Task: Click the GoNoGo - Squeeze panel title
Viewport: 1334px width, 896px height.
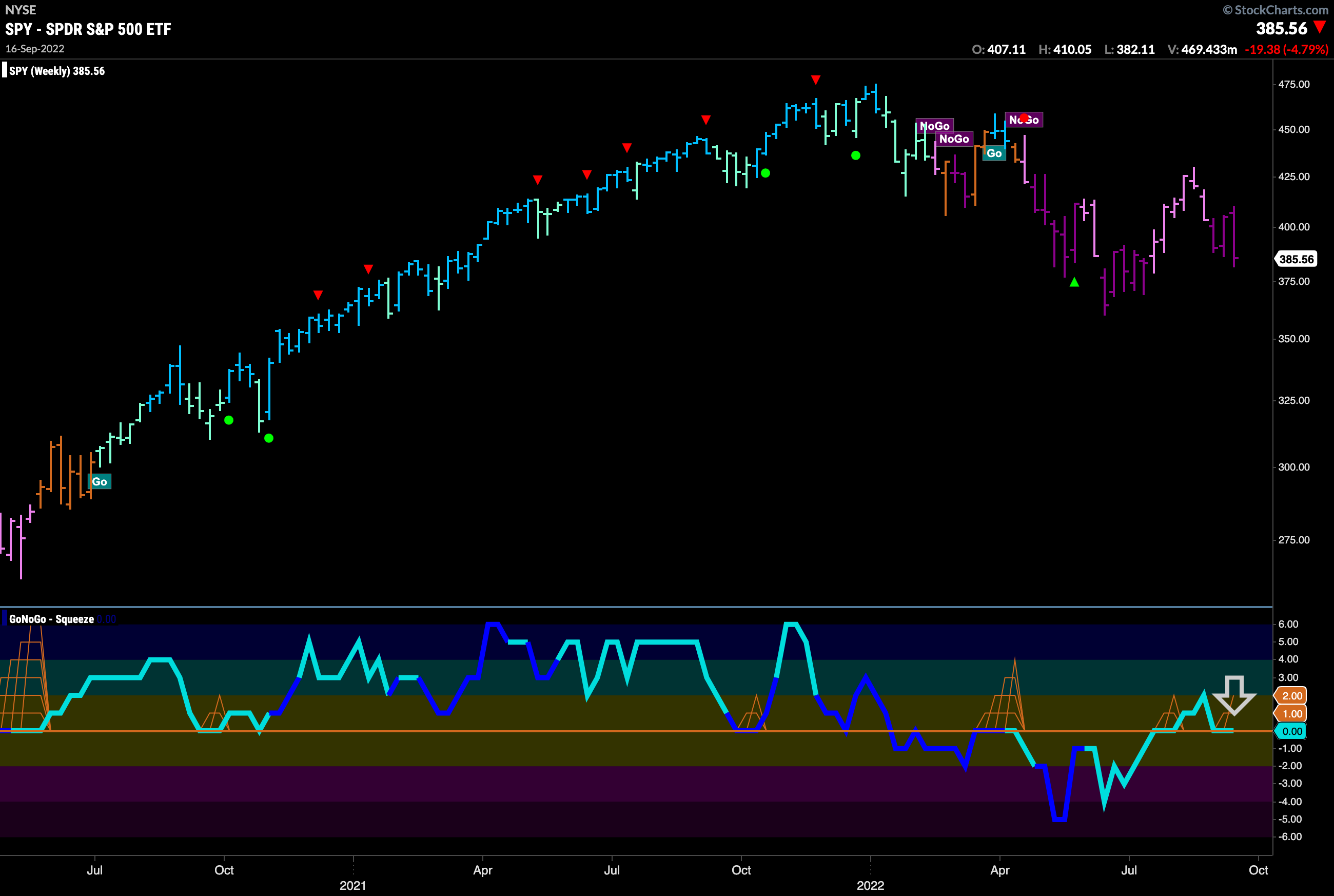Action: point(51,619)
